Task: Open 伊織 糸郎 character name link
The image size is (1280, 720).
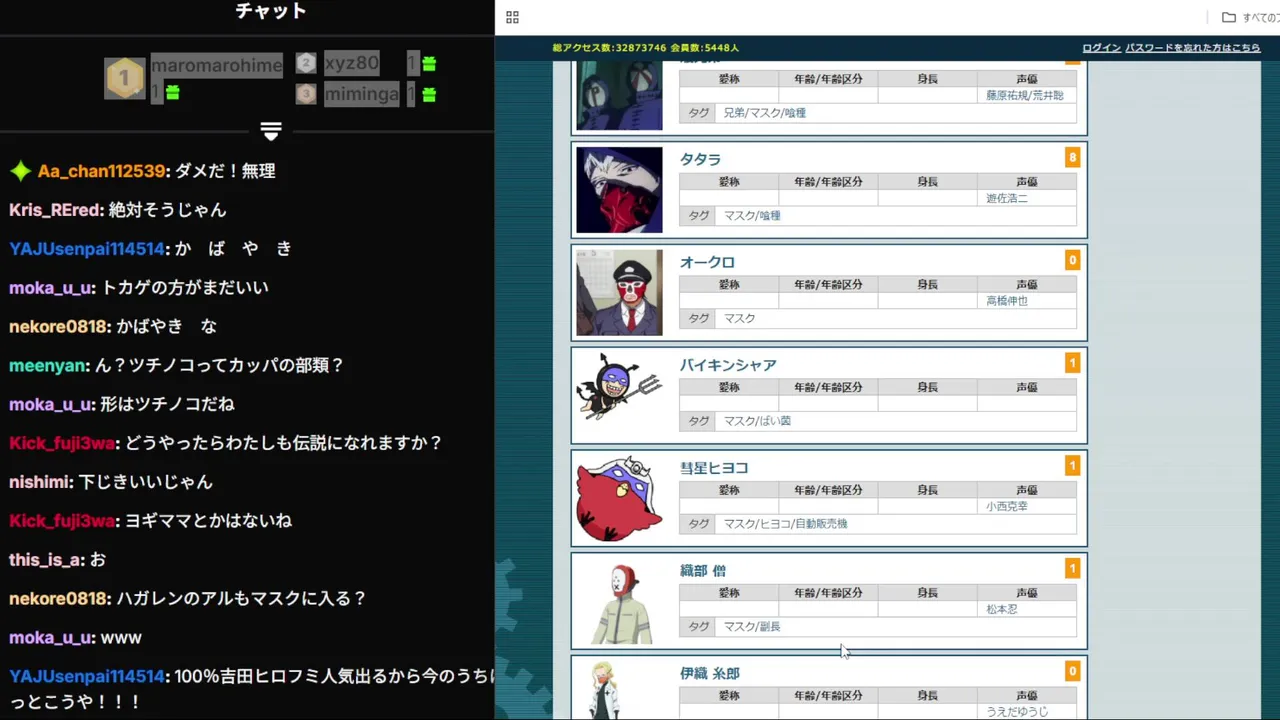Action: 710,674
